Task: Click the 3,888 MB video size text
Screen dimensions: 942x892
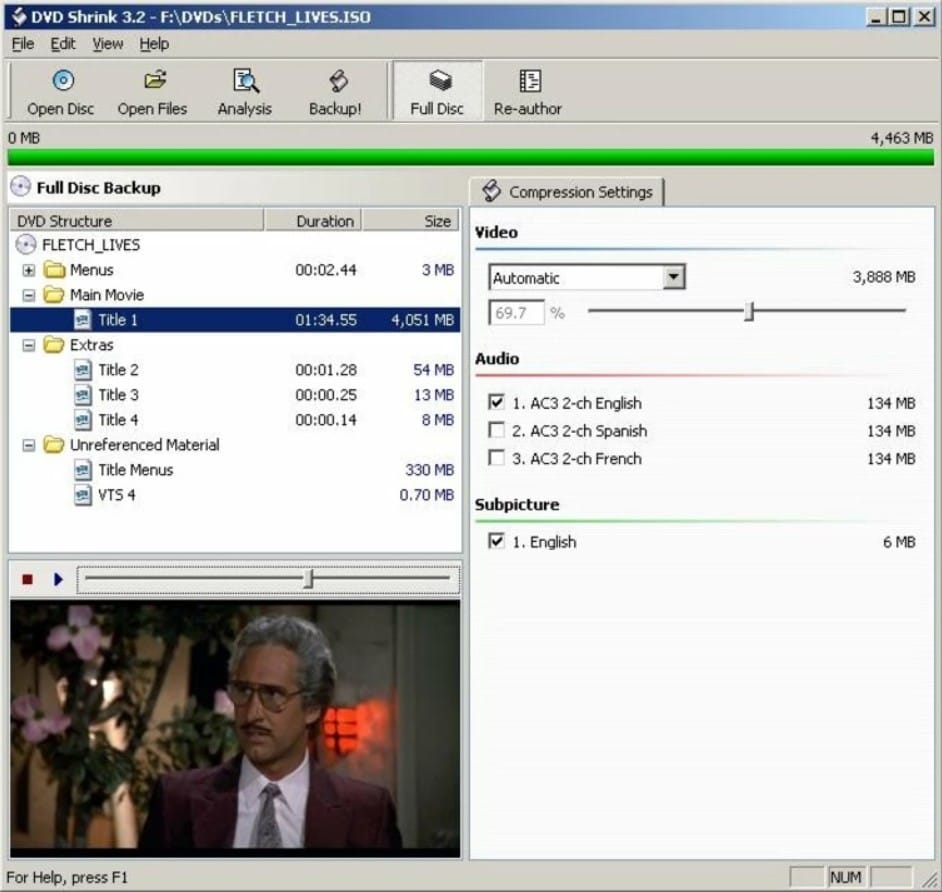Action: click(884, 277)
